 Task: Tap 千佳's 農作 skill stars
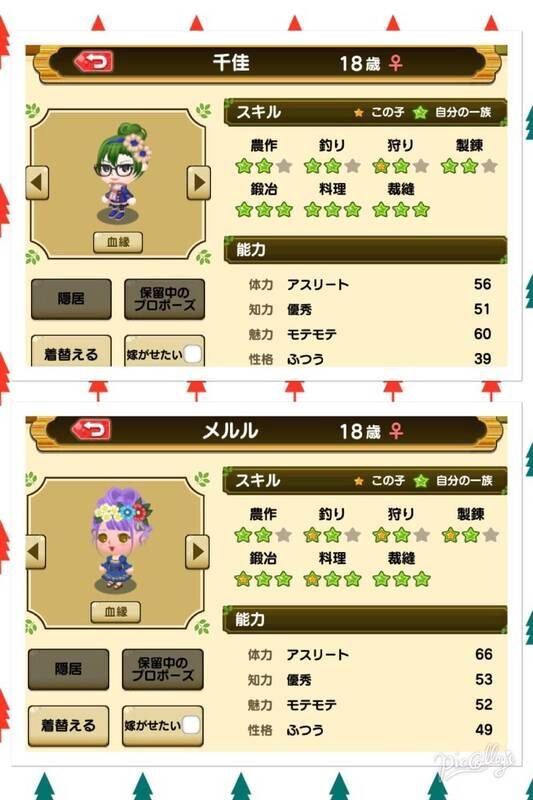click(x=264, y=166)
